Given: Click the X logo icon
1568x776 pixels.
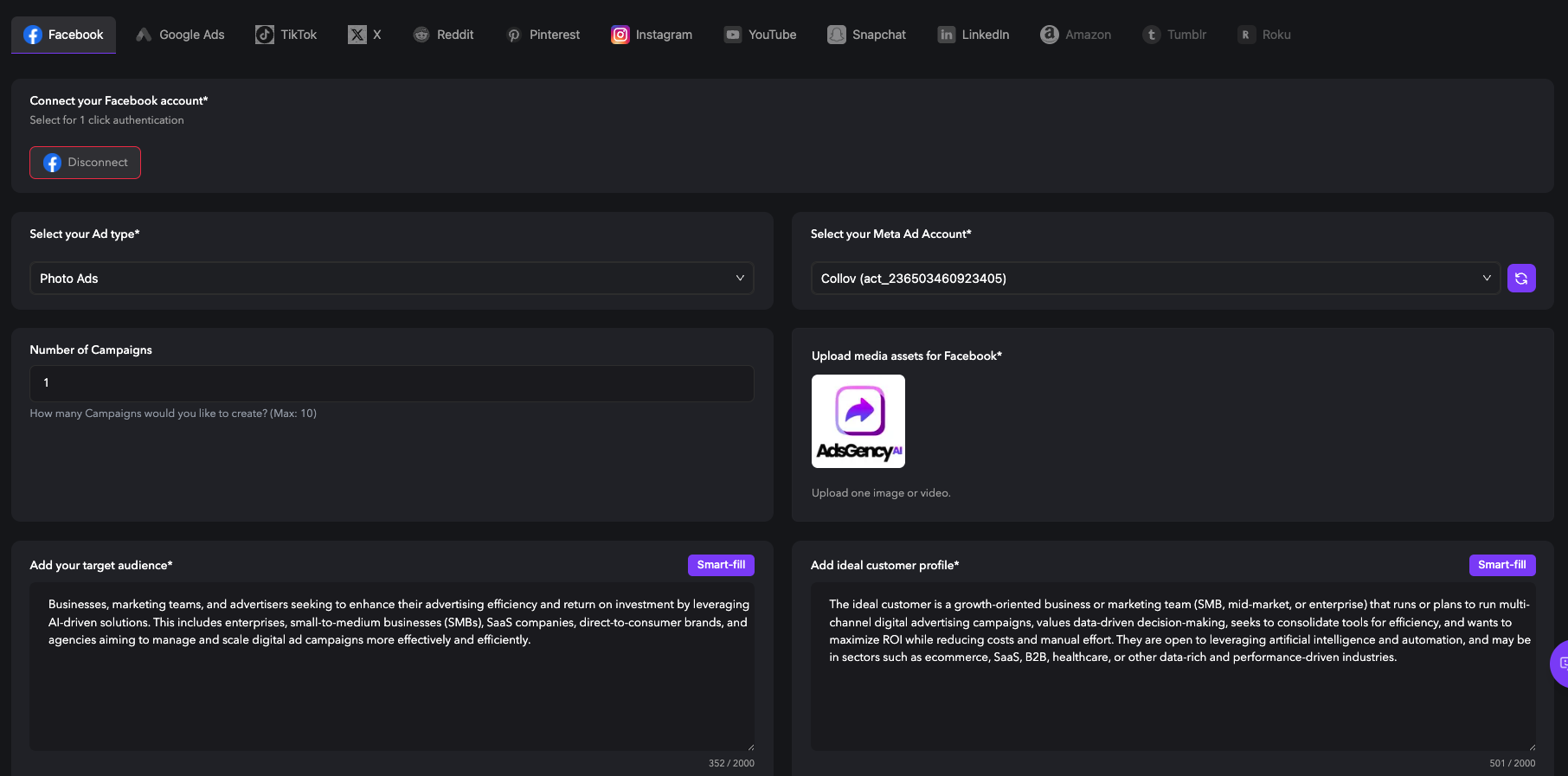Looking at the screenshot, I should pos(357,35).
